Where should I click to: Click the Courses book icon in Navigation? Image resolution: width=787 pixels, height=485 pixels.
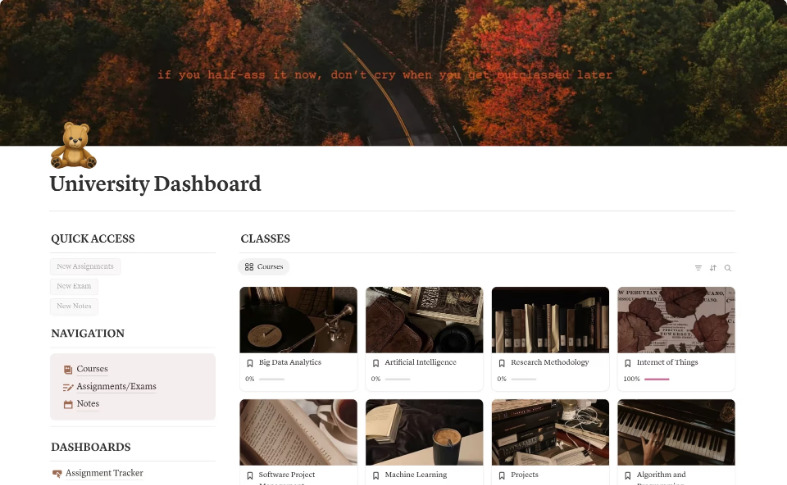[68, 370]
